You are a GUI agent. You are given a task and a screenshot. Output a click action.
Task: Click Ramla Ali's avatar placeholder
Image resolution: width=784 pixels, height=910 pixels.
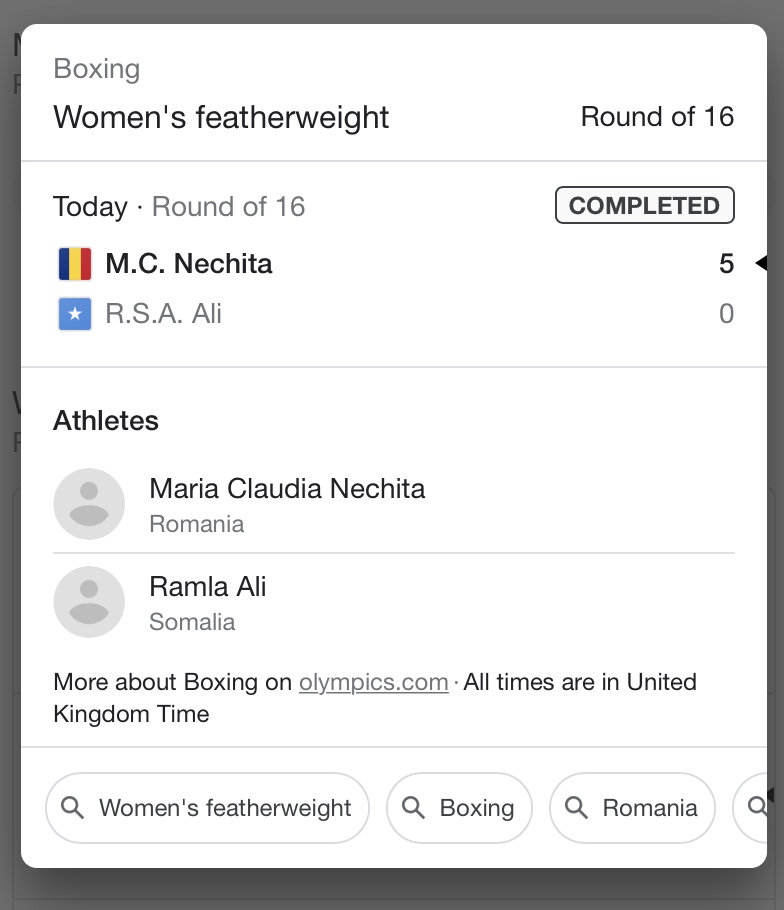pos(89,602)
